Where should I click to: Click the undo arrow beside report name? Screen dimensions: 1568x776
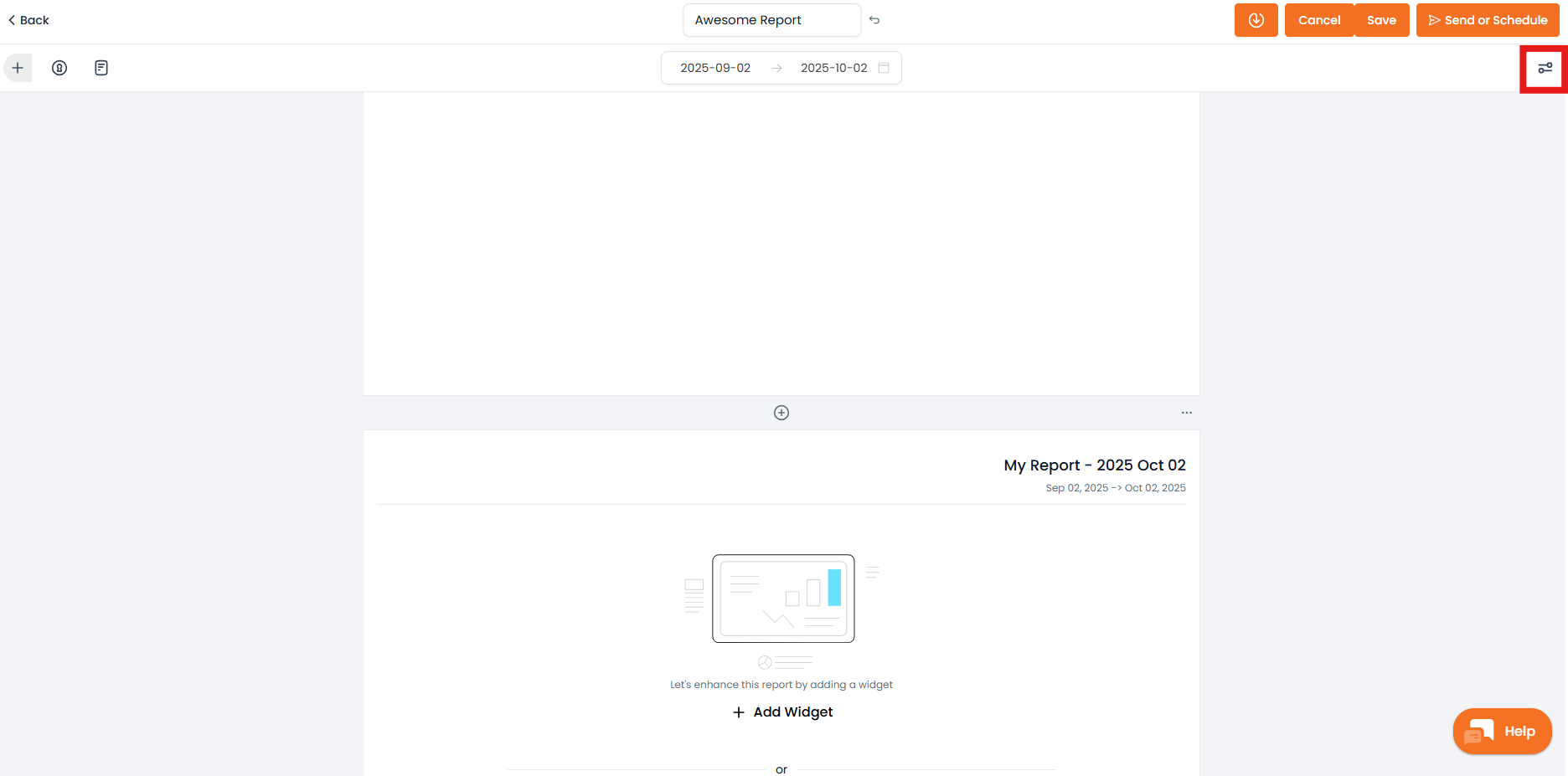pos(874,20)
